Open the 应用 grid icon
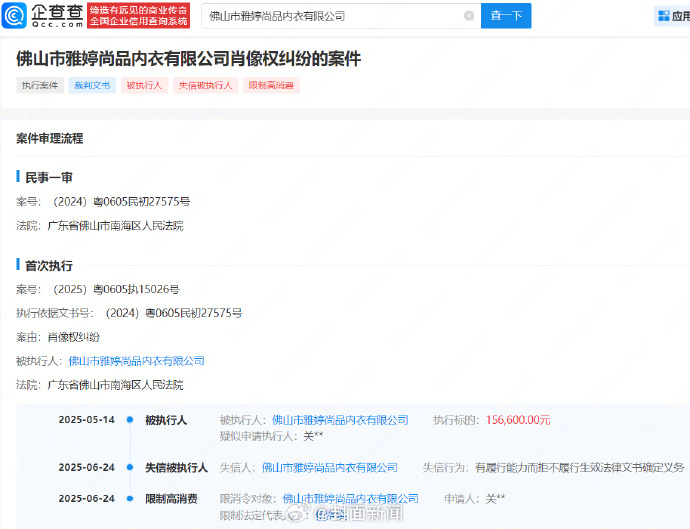The width and height of the screenshot is (690, 529). tap(664, 16)
